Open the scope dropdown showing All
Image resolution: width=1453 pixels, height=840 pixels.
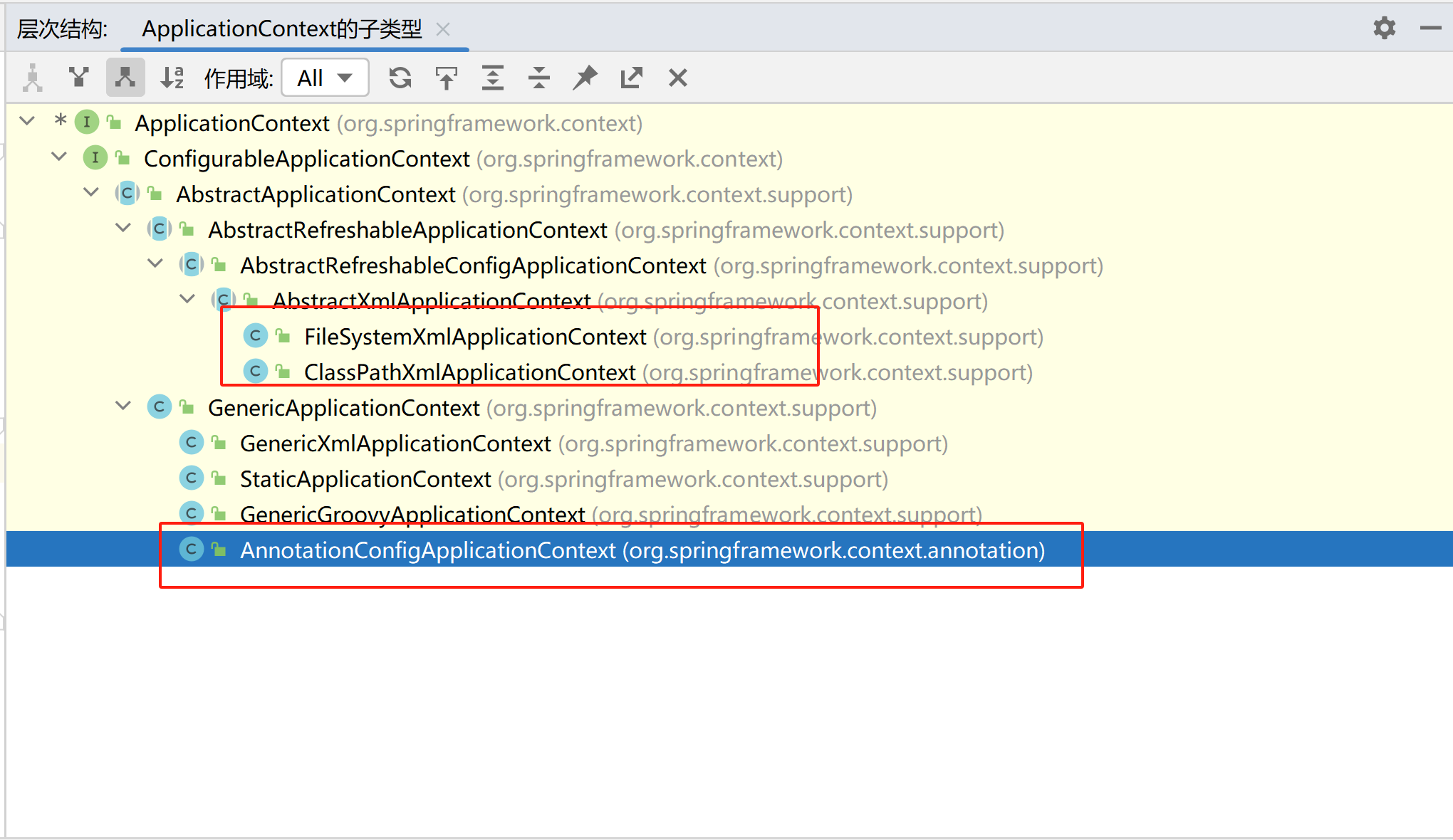326,78
